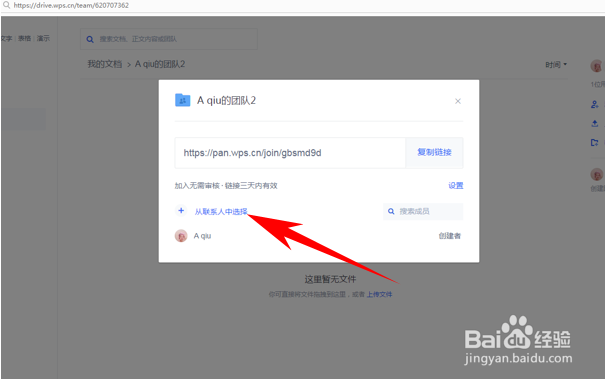Click the 创建者 role label for A qiu
This screenshot has width=605, height=379.
(450, 236)
